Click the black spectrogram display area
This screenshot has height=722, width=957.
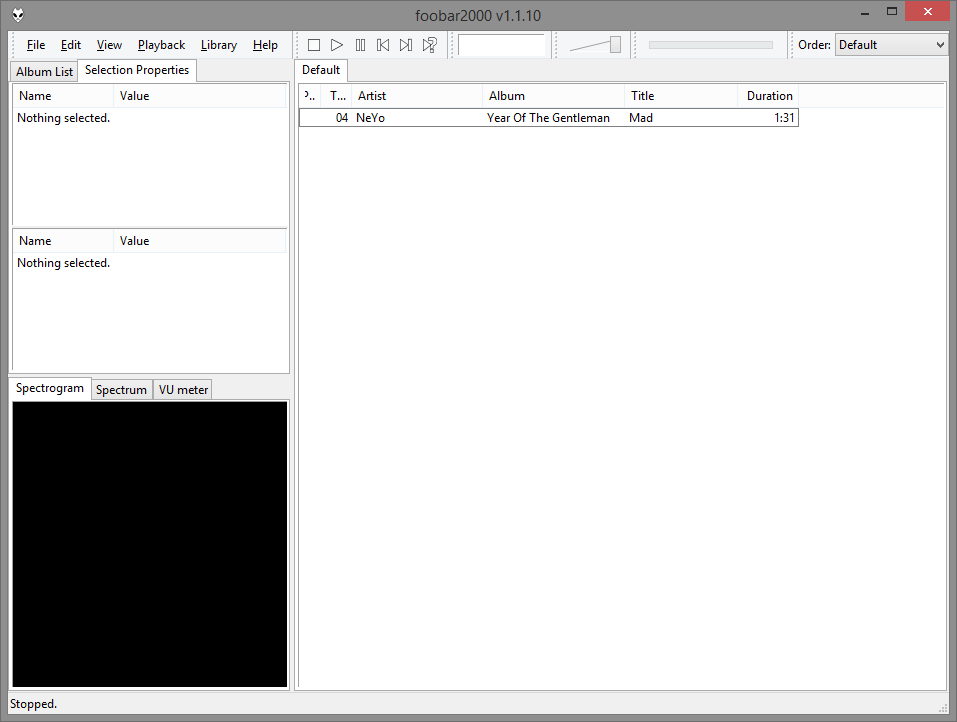tap(150, 544)
